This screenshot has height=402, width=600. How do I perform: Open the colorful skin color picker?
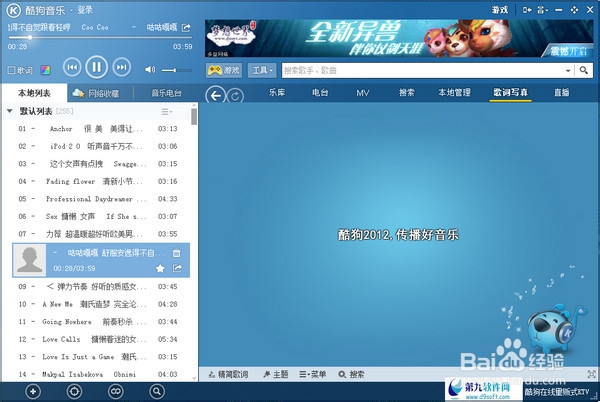coord(46,70)
